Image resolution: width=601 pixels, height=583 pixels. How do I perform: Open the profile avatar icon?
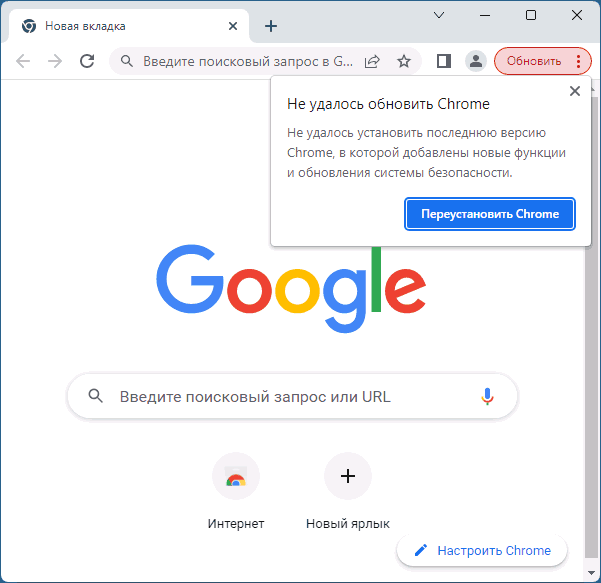tap(476, 61)
